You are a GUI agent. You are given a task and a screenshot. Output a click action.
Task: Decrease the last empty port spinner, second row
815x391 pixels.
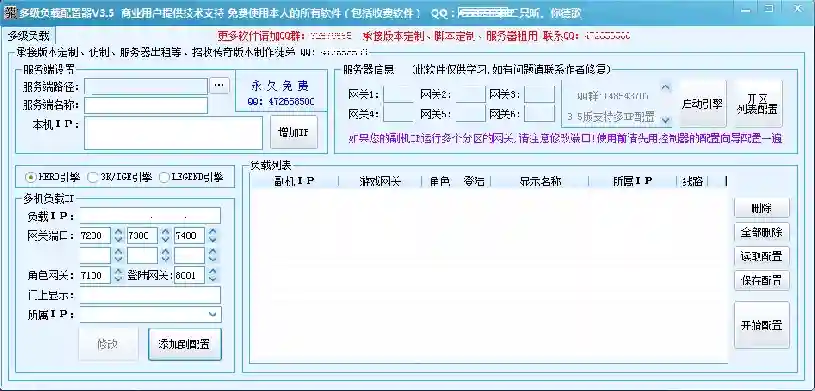point(212,259)
